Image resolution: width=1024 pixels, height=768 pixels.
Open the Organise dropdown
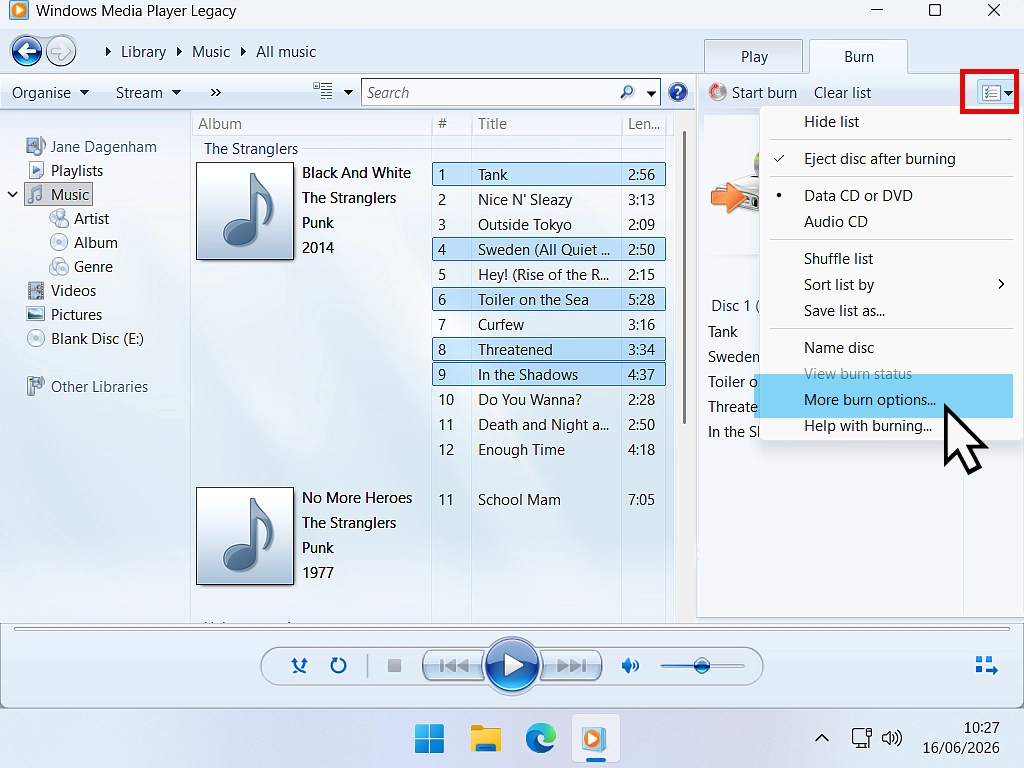50,93
